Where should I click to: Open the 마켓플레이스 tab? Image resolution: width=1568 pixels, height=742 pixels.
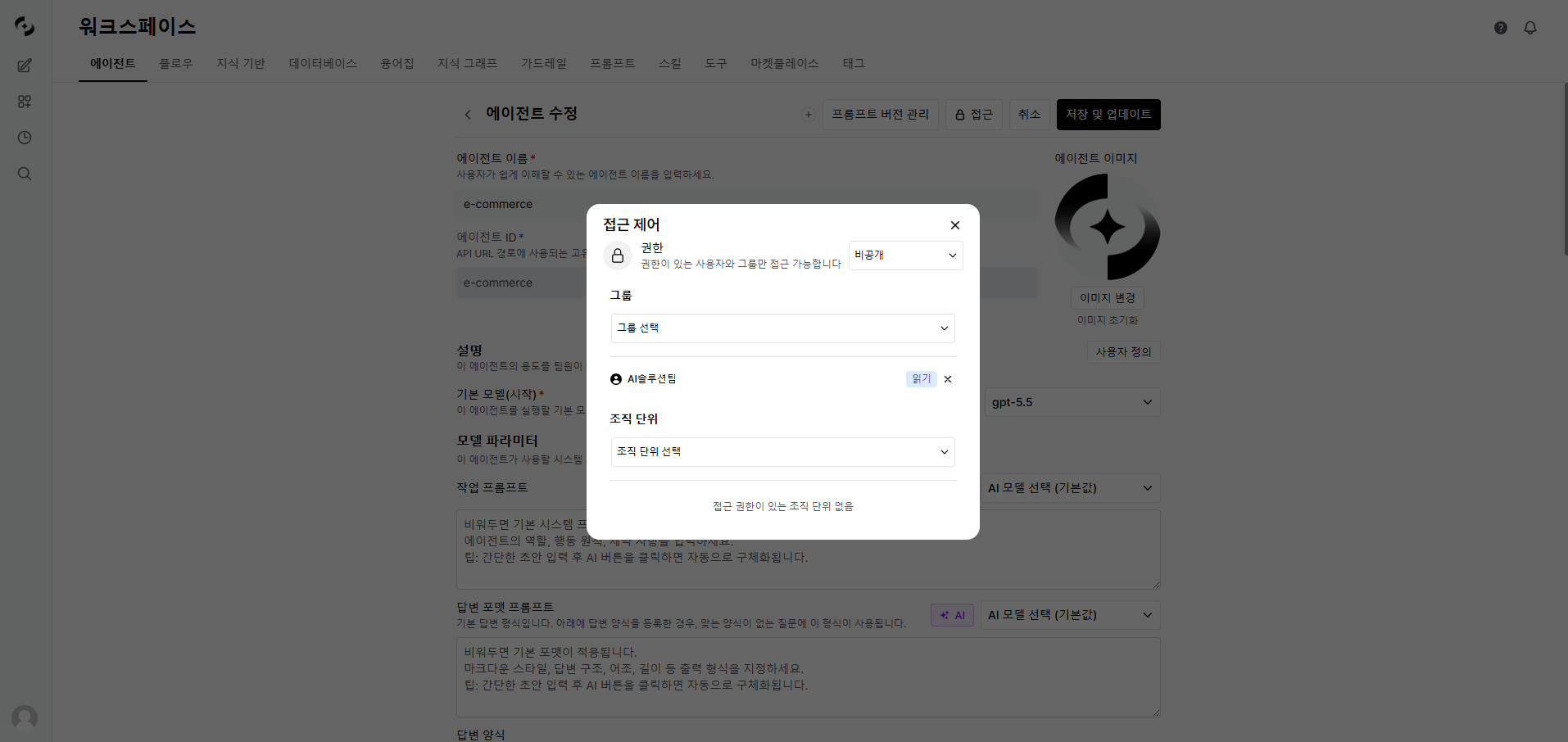[785, 64]
